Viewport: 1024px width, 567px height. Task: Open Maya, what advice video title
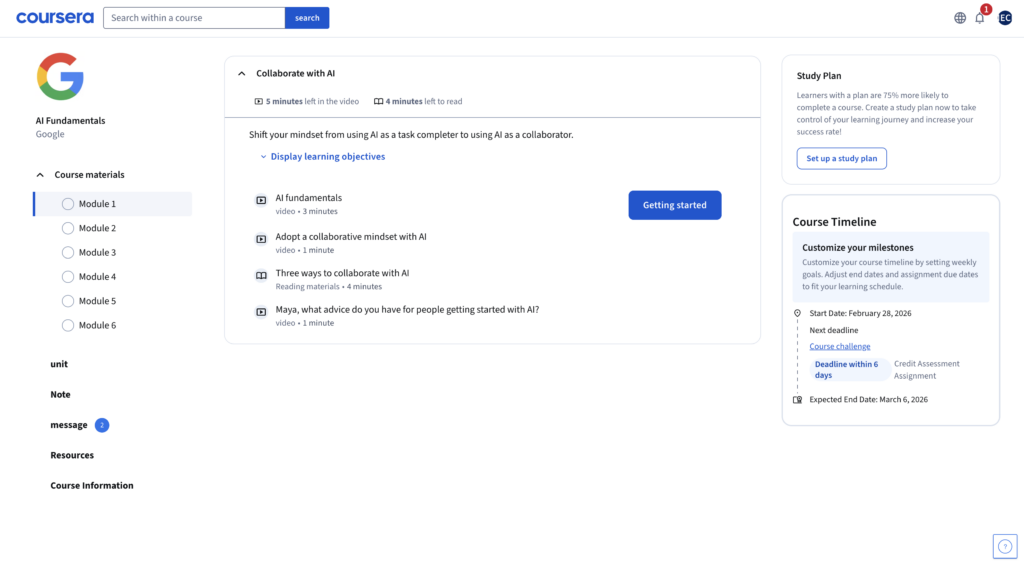point(407,310)
